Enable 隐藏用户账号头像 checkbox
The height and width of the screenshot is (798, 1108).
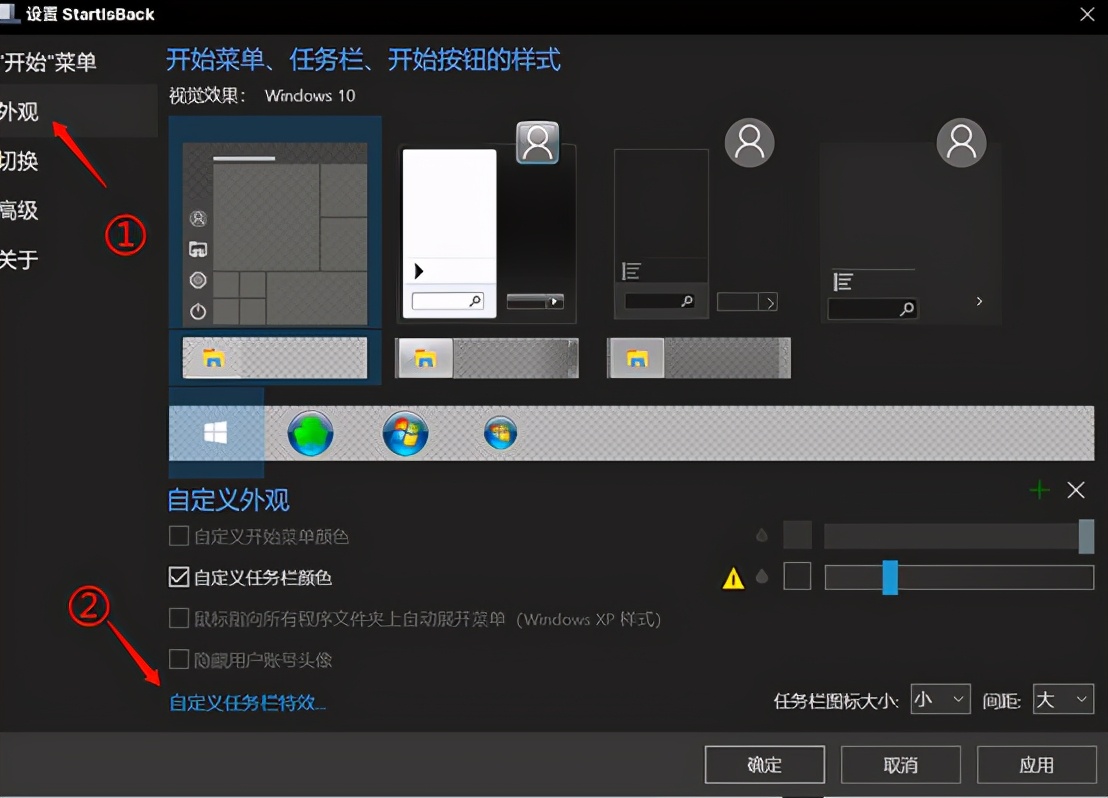click(x=178, y=660)
